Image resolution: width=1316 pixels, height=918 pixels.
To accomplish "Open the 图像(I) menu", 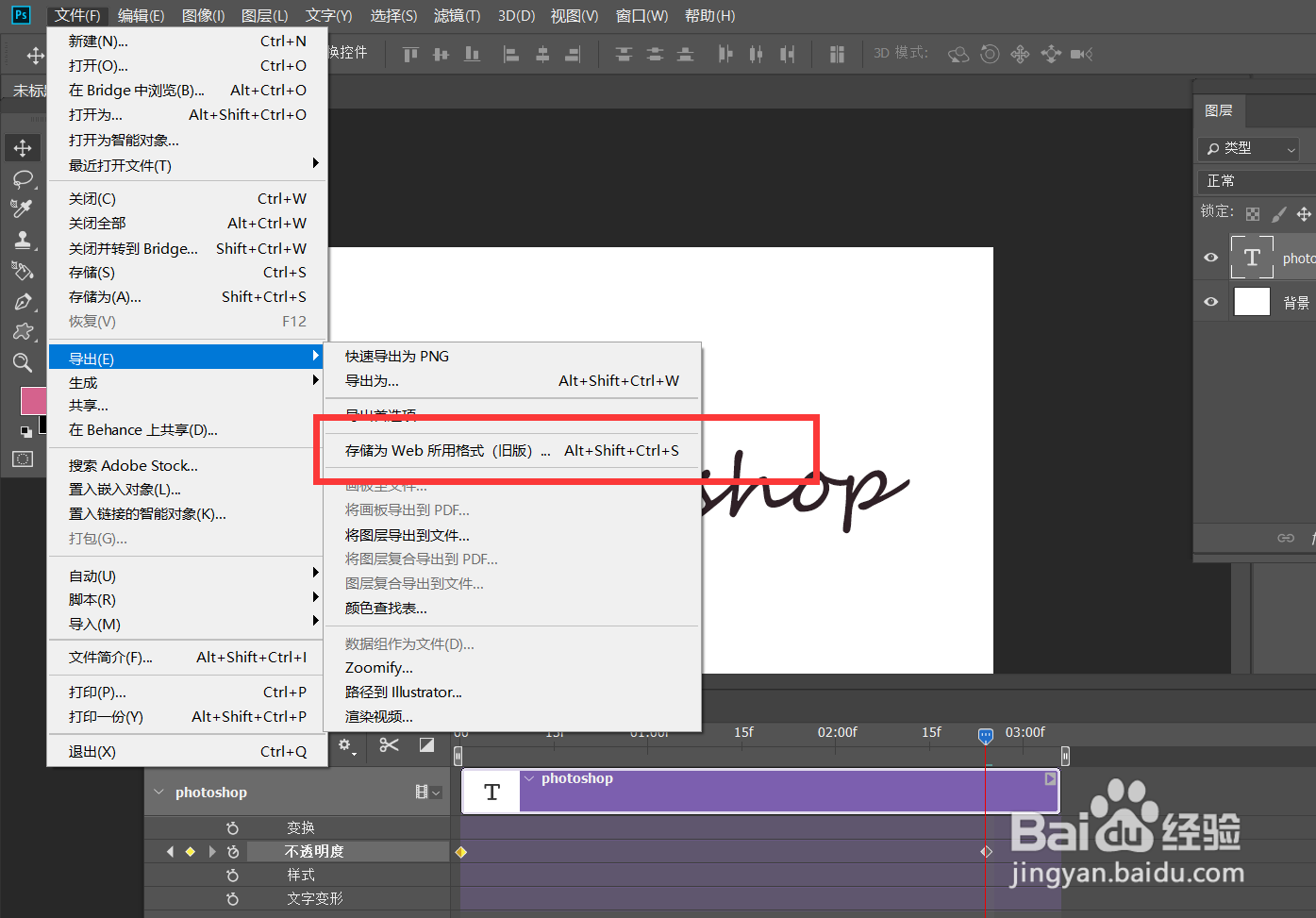I will tap(203, 16).
